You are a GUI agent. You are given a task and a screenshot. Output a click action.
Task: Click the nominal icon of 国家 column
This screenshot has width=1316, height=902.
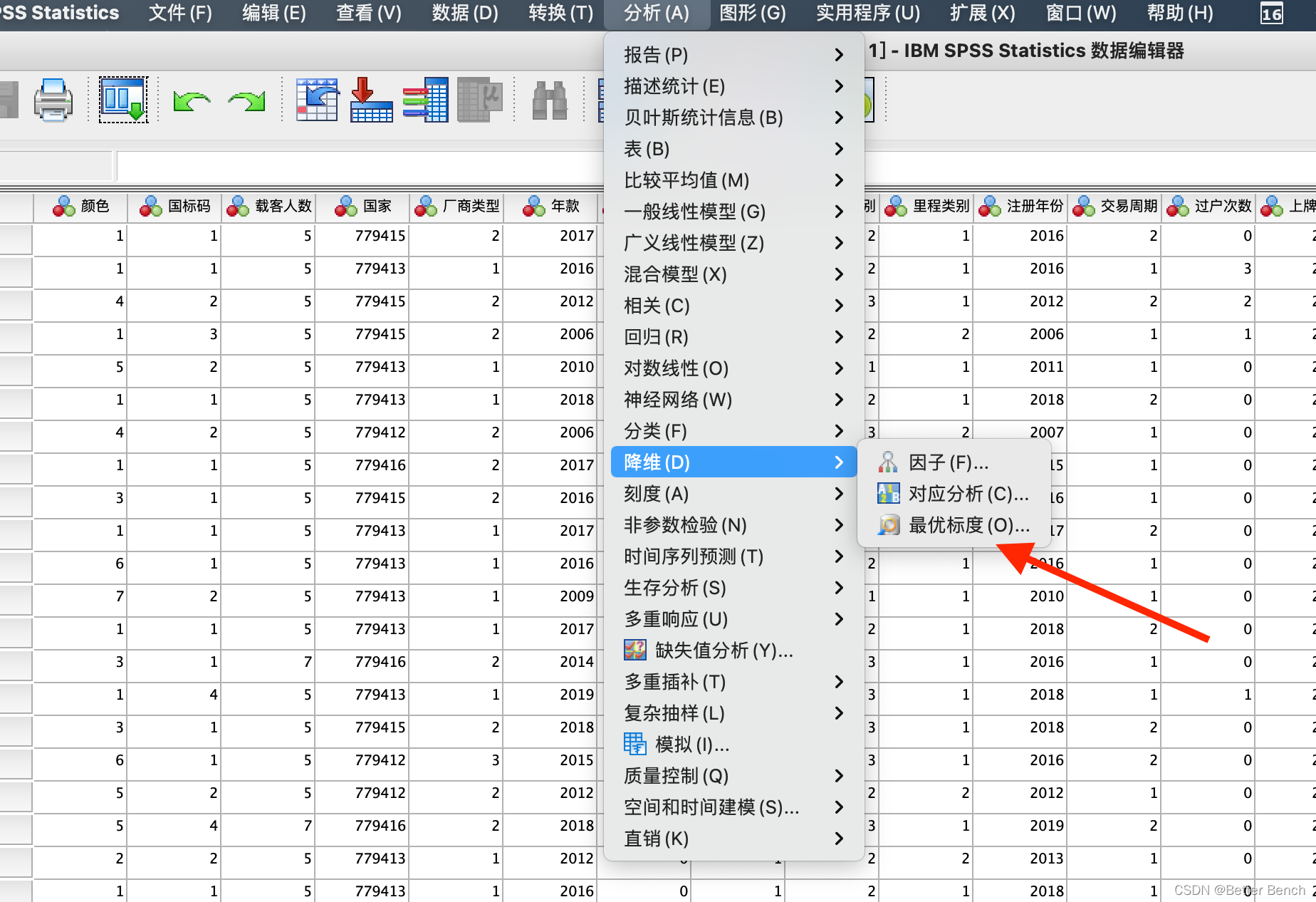click(345, 207)
